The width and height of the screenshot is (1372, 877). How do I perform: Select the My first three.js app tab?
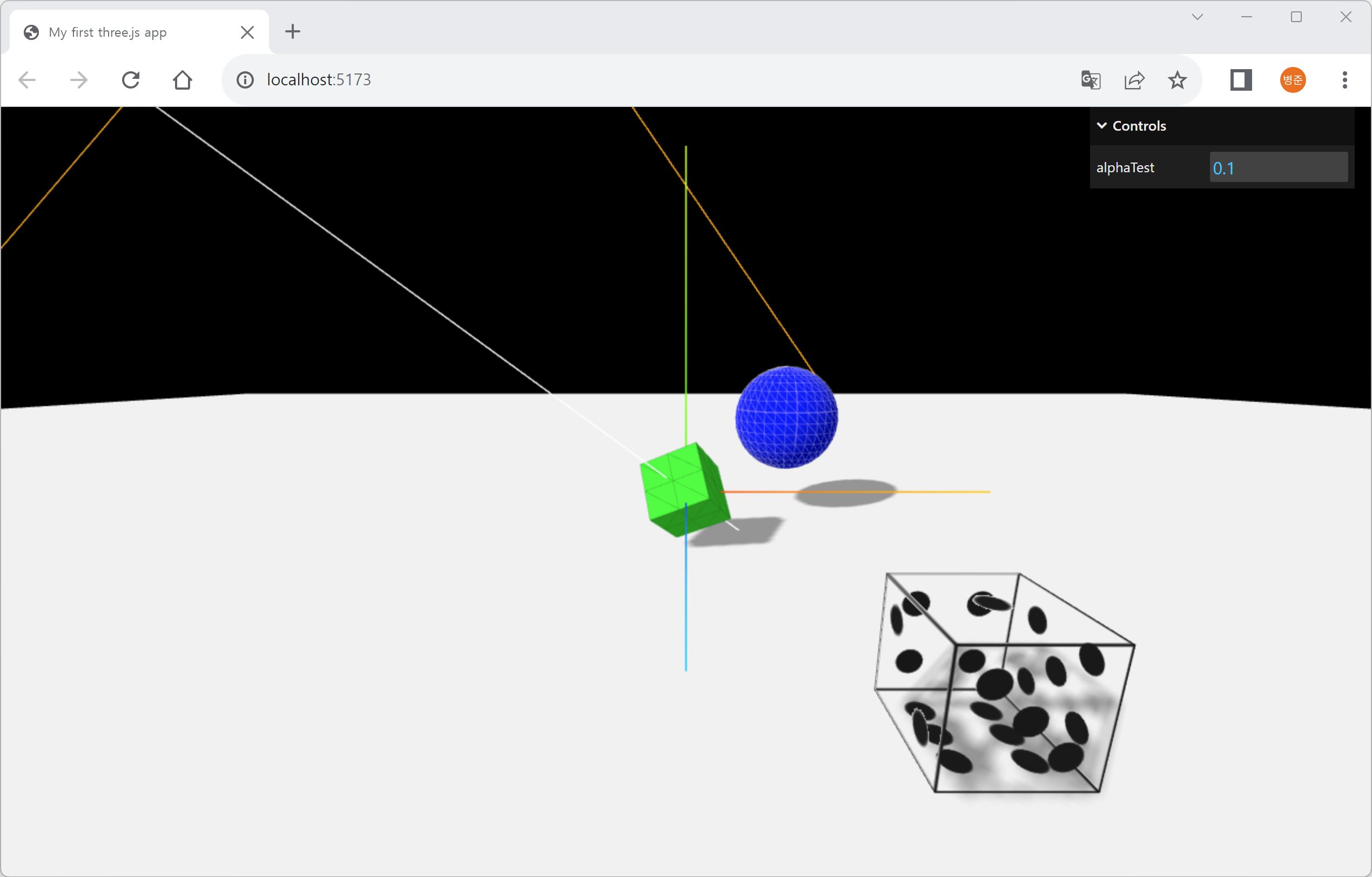tap(131, 32)
